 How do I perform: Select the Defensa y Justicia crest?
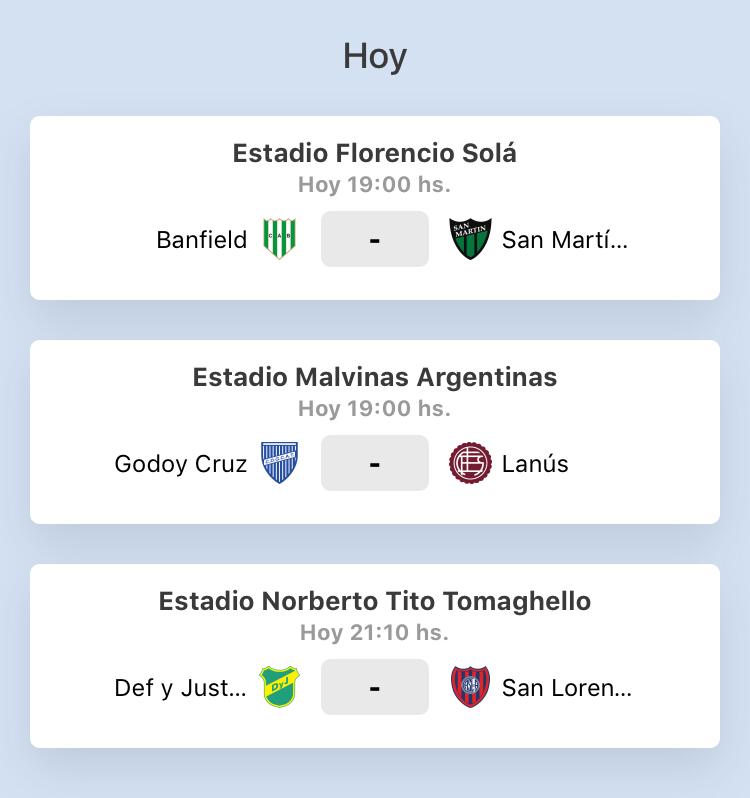(279, 687)
